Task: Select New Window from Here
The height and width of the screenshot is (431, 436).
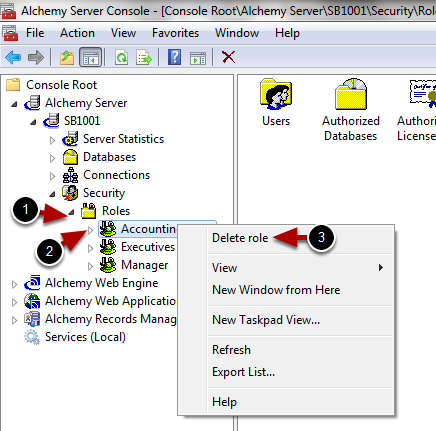Action: [299, 290]
